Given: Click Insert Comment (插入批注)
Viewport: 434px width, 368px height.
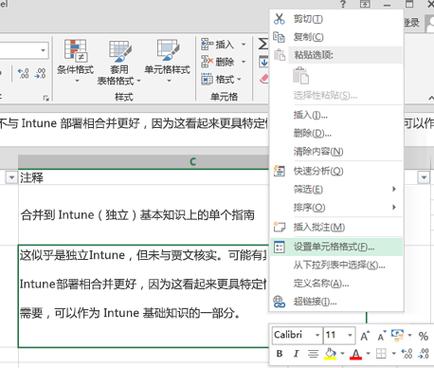Looking at the screenshot, I should (336, 227).
